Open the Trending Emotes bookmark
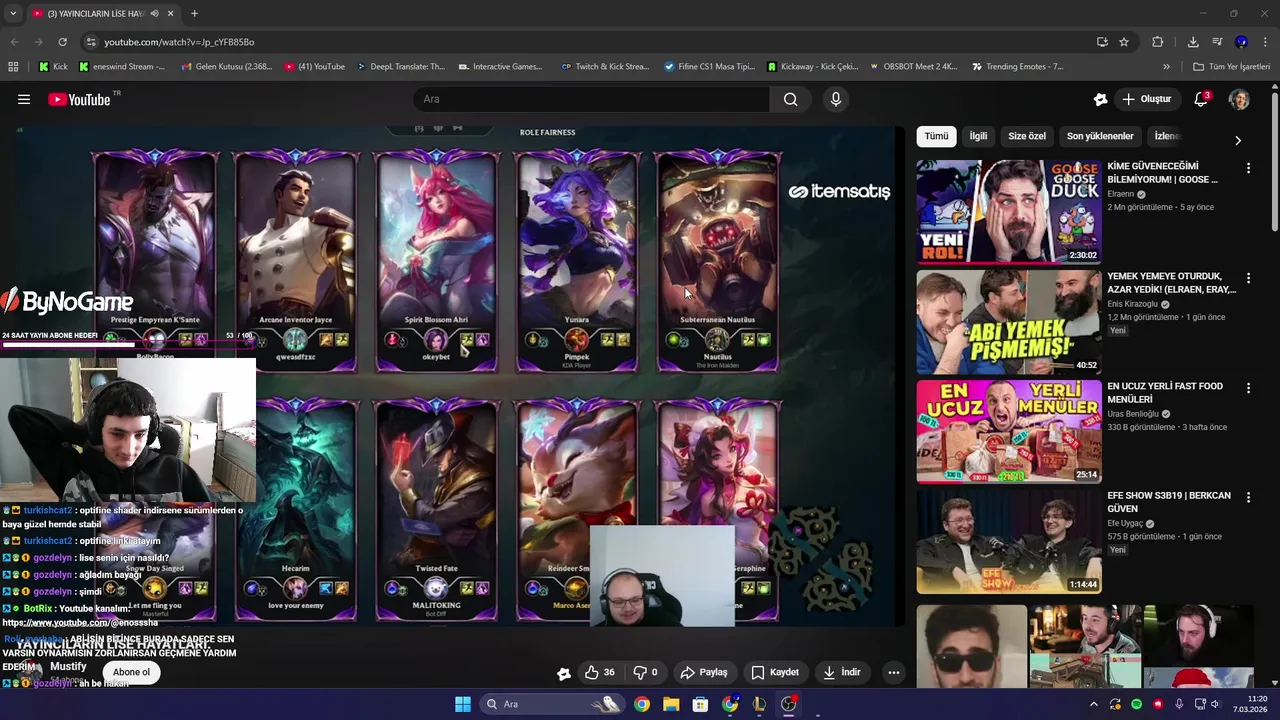 1017,67
